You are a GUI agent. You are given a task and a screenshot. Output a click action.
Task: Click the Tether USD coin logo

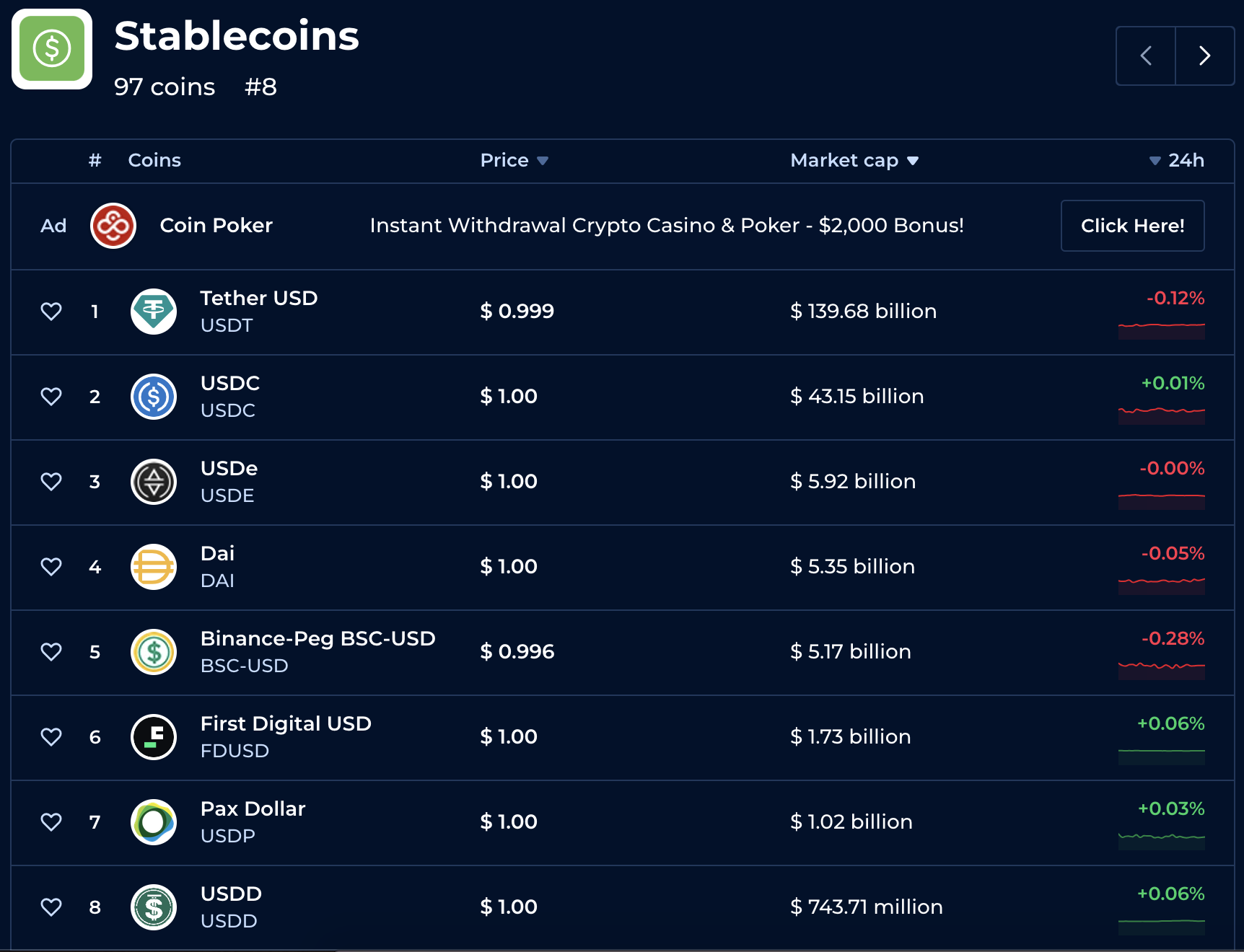(x=154, y=312)
